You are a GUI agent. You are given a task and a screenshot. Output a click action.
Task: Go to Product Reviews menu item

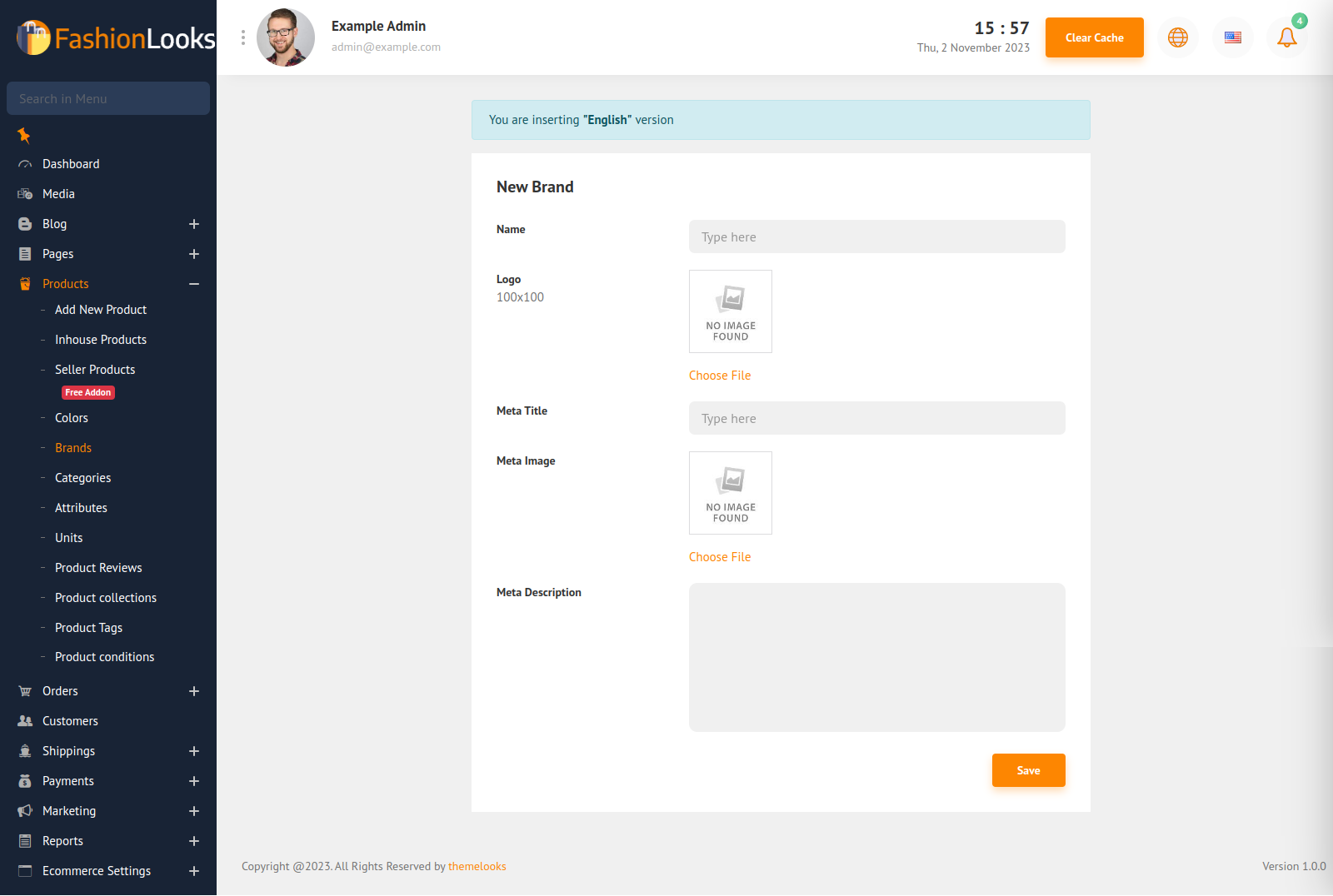tap(98, 568)
